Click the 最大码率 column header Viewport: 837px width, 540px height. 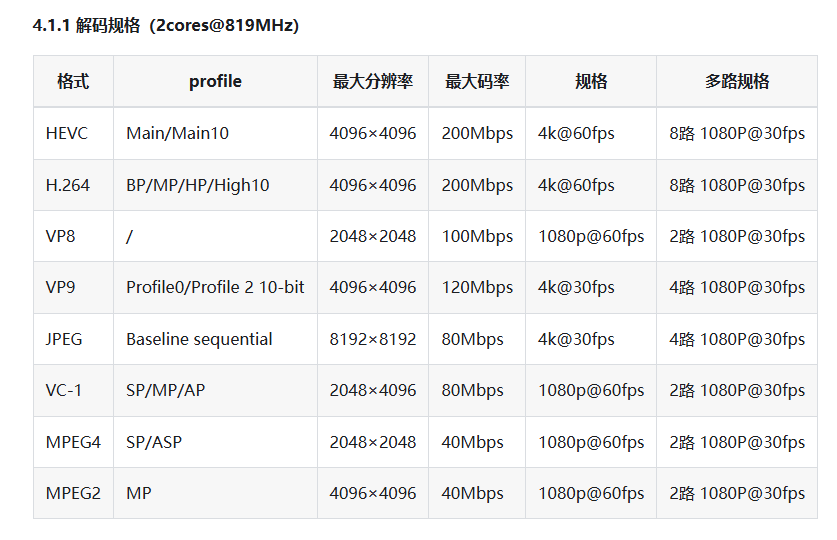(x=477, y=81)
